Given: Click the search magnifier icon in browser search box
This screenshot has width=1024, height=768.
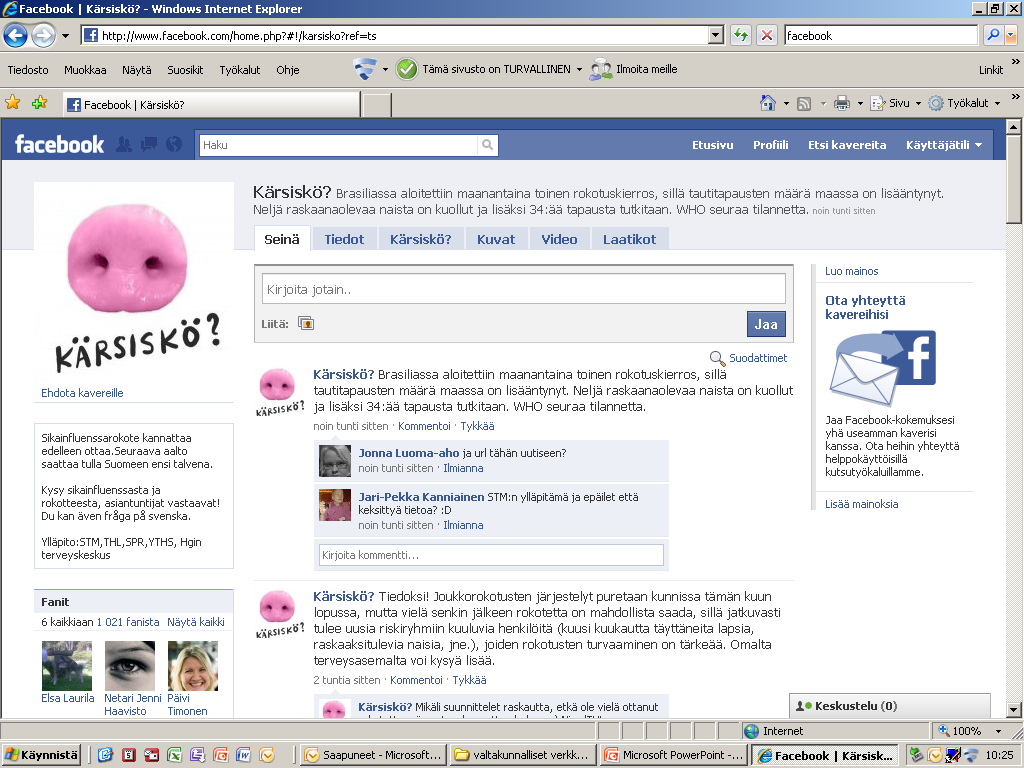Looking at the screenshot, I should 993,35.
